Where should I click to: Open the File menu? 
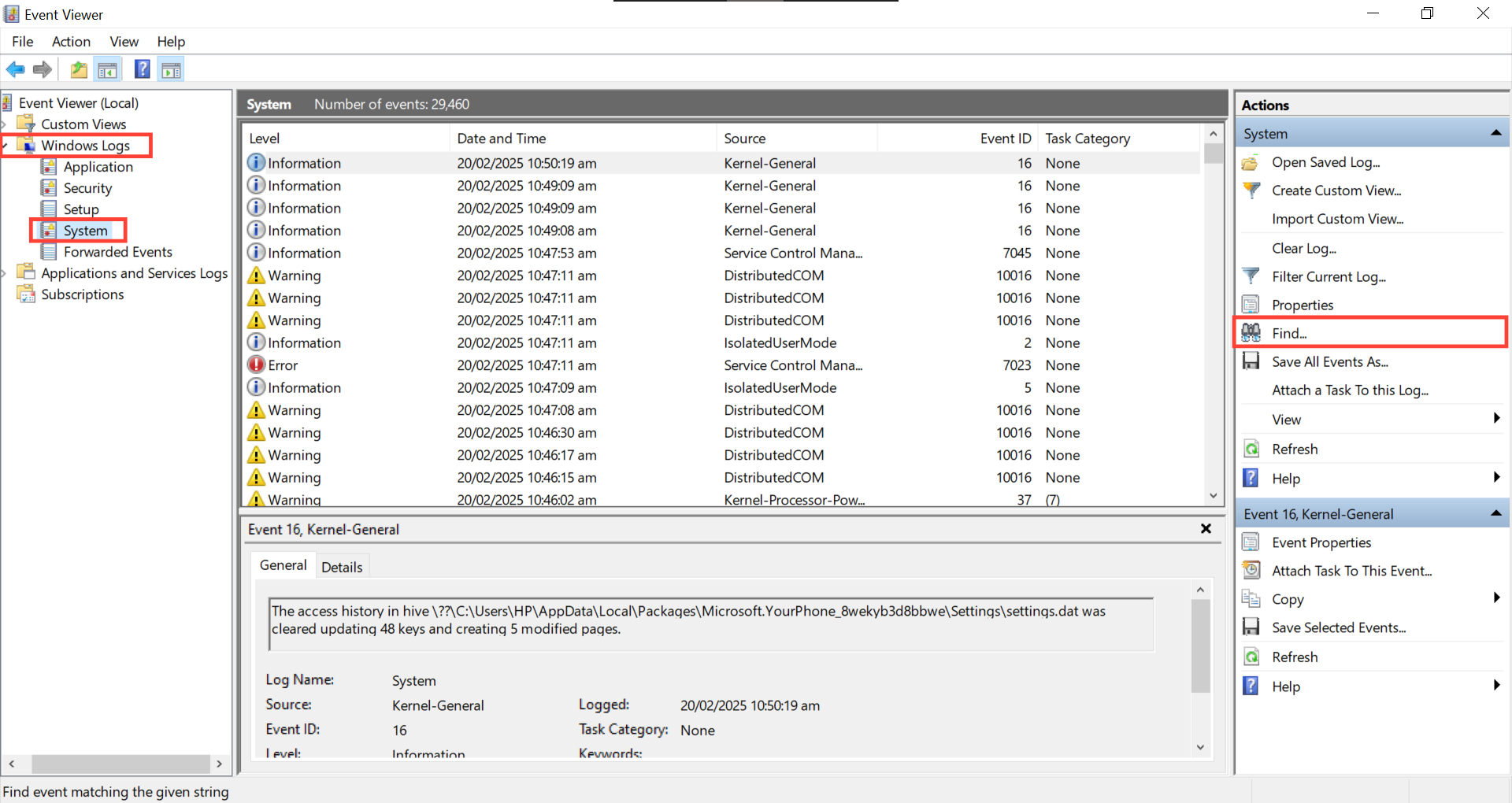click(23, 42)
